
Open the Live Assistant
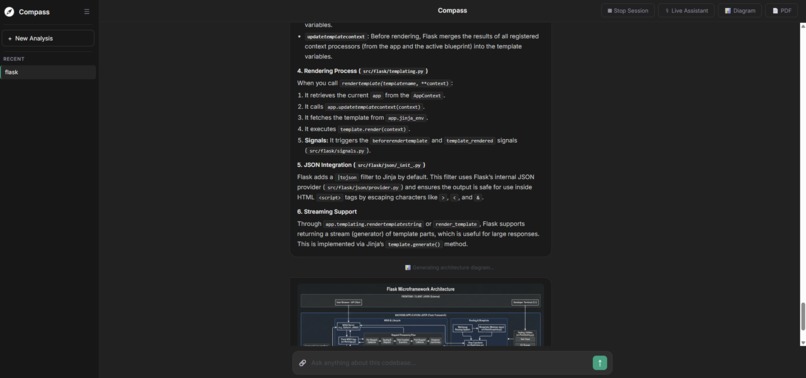(686, 10)
